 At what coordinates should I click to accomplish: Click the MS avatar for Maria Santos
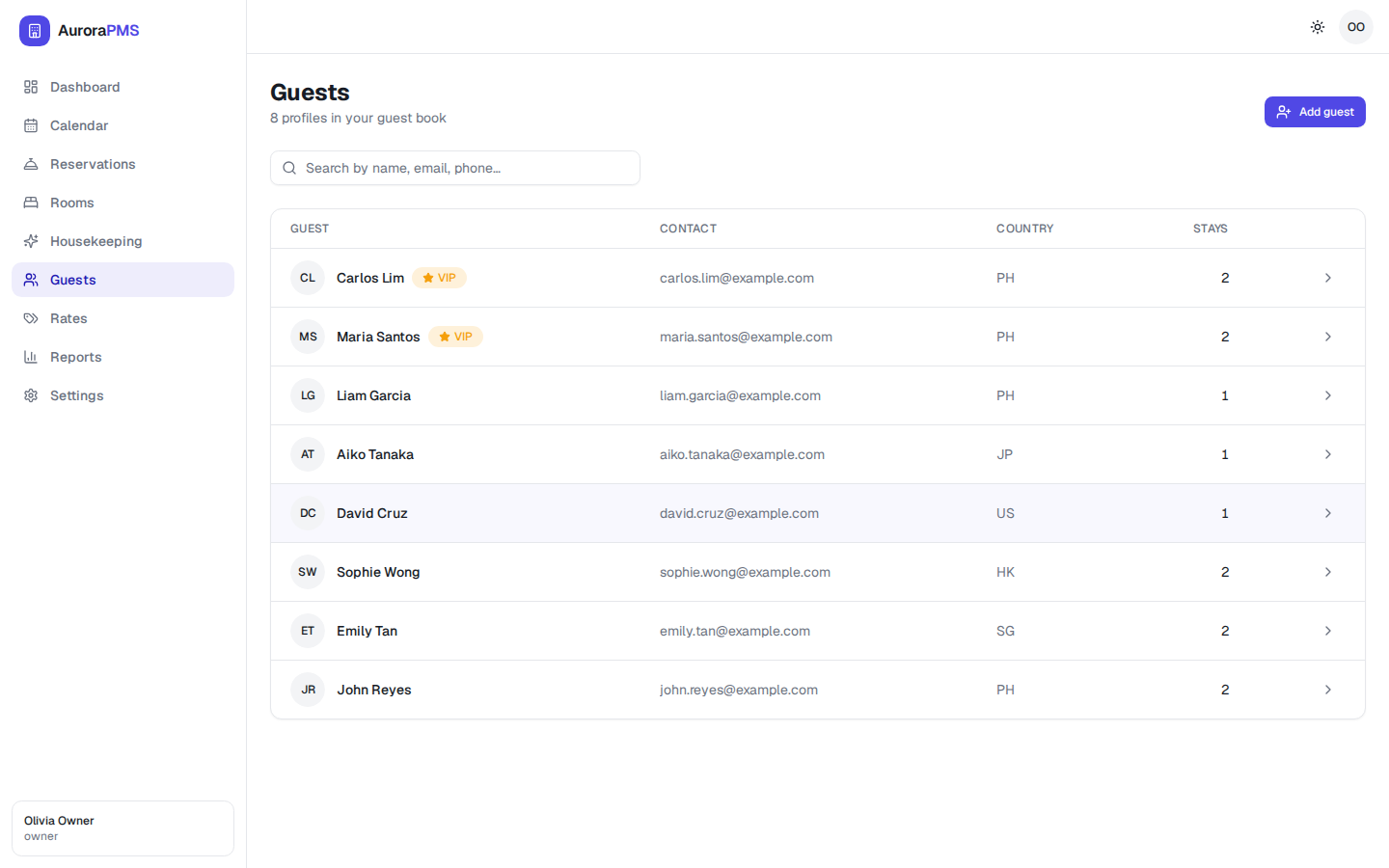pyautogui.click(x=308, y=337)
